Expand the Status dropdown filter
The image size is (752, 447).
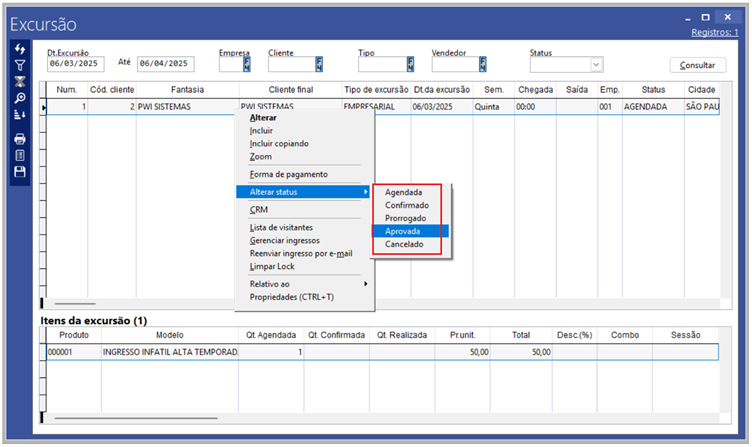click(x=597, y=64)
